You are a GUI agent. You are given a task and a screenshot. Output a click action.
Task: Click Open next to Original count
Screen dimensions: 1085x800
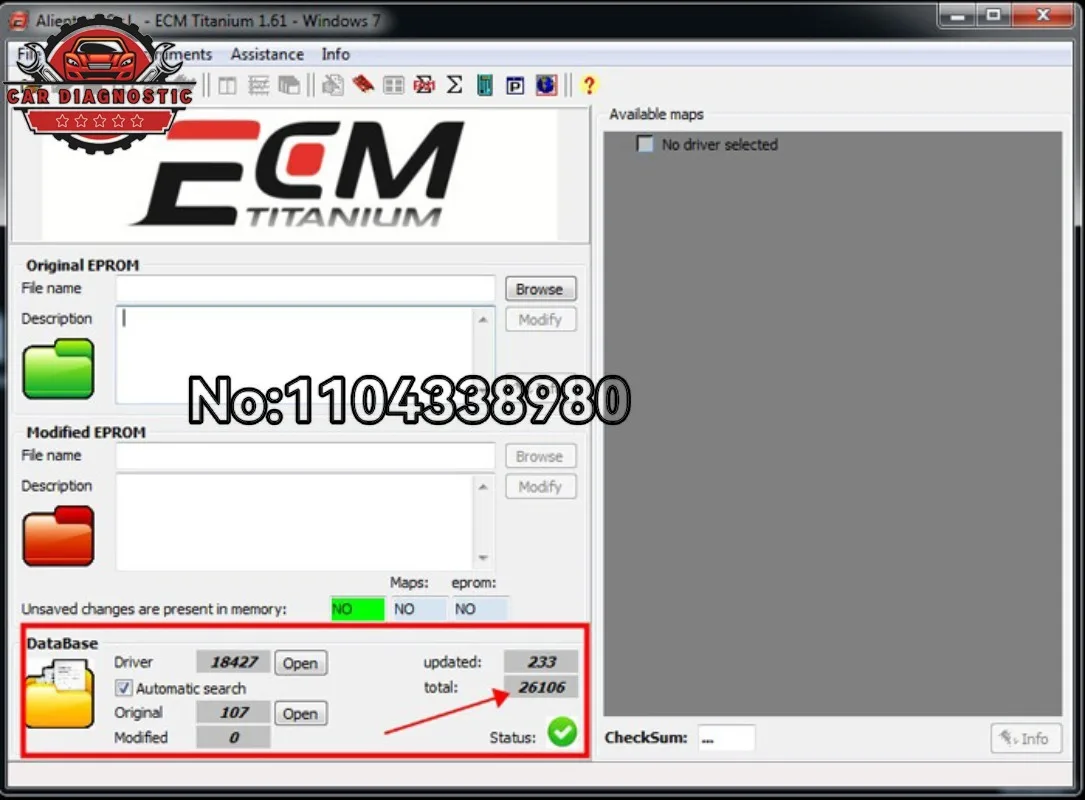tap(300, 713)
